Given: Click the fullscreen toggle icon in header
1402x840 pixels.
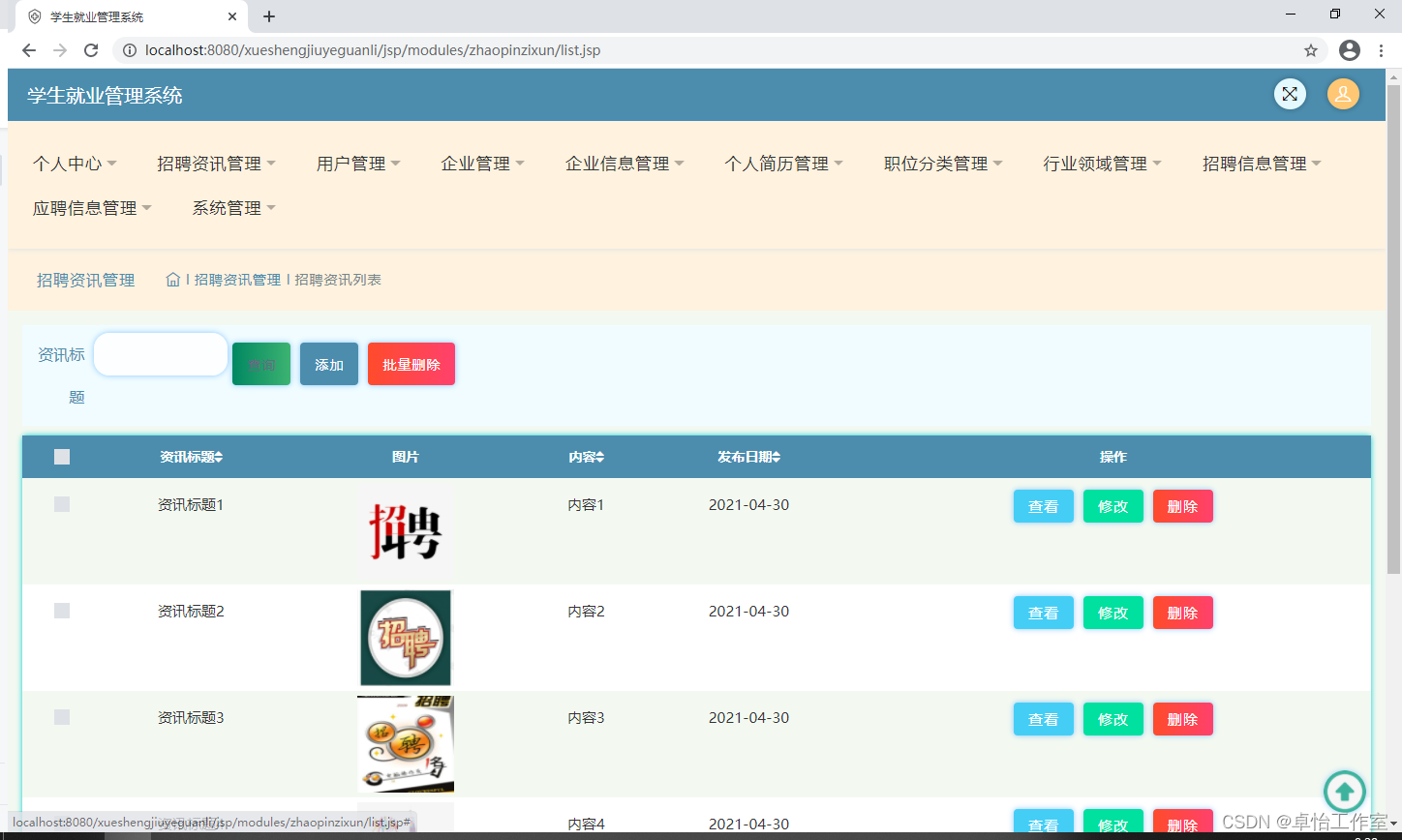Looking at the screenshot, I should coord(1290,94).
